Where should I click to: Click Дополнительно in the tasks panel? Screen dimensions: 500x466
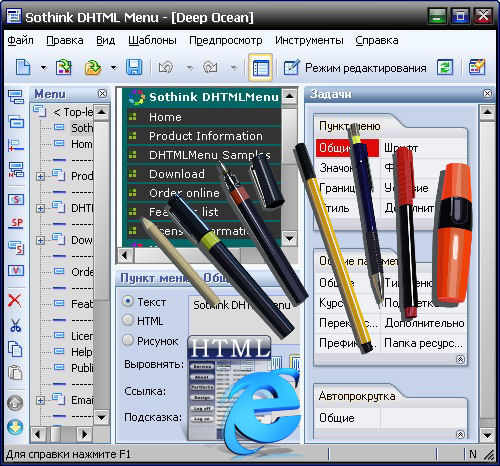(x=424, y=323)
